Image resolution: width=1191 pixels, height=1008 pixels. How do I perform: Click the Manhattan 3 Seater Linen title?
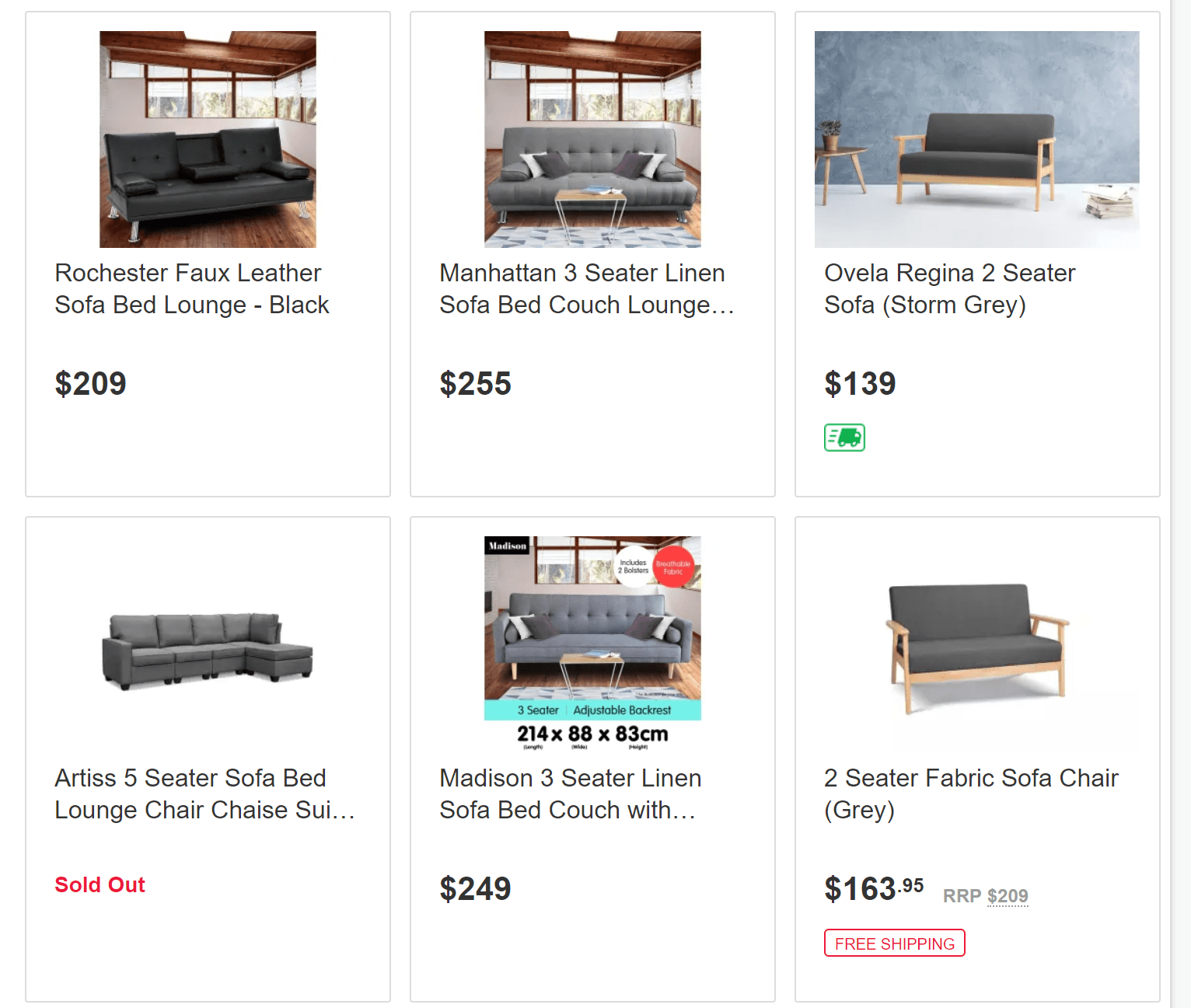[x=586, y=288]
